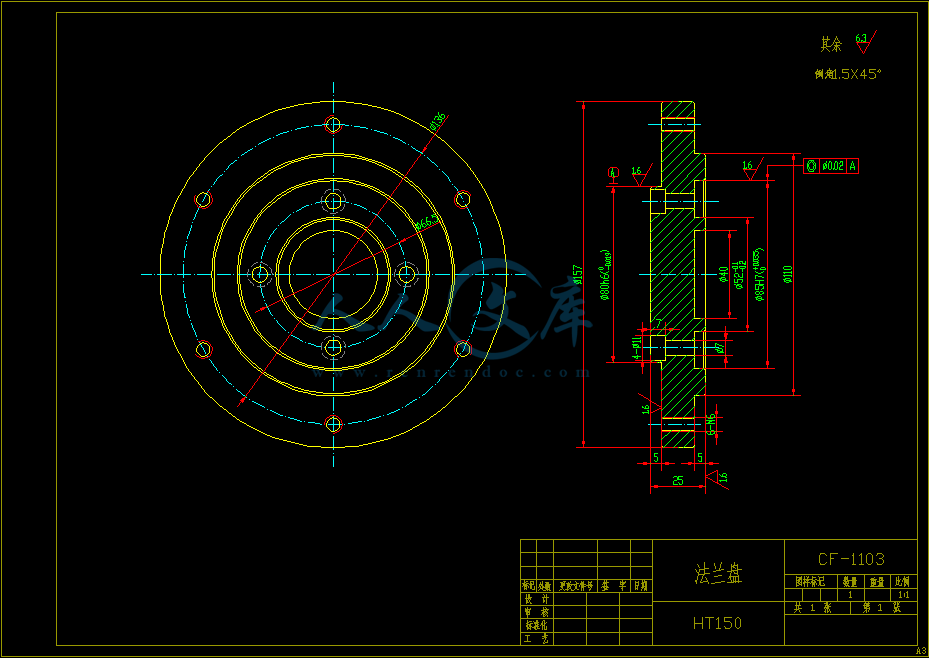Click the φ0.02 A geometric tolerance frame

click(831, 166)
